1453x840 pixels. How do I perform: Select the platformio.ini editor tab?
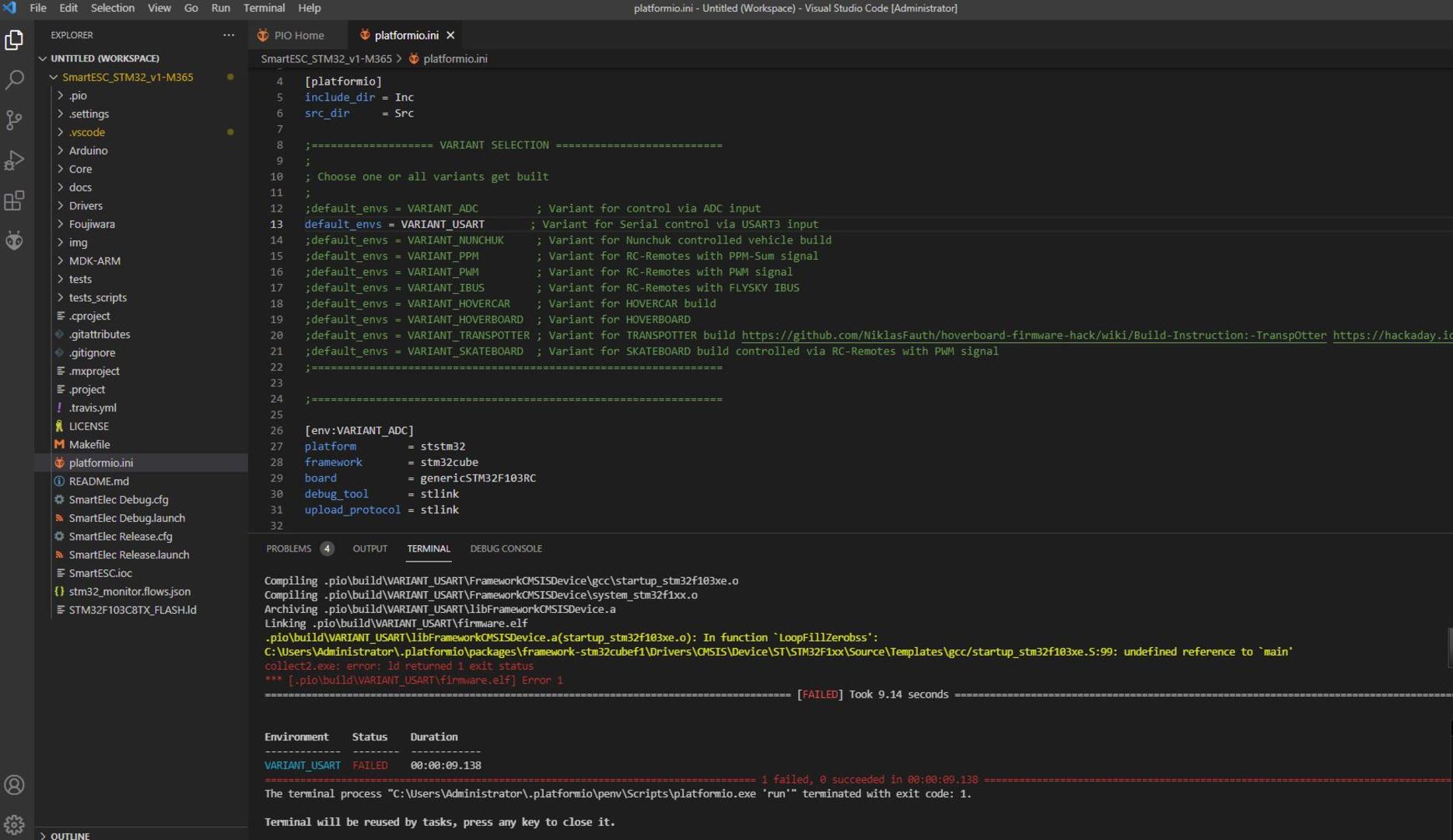406,35
